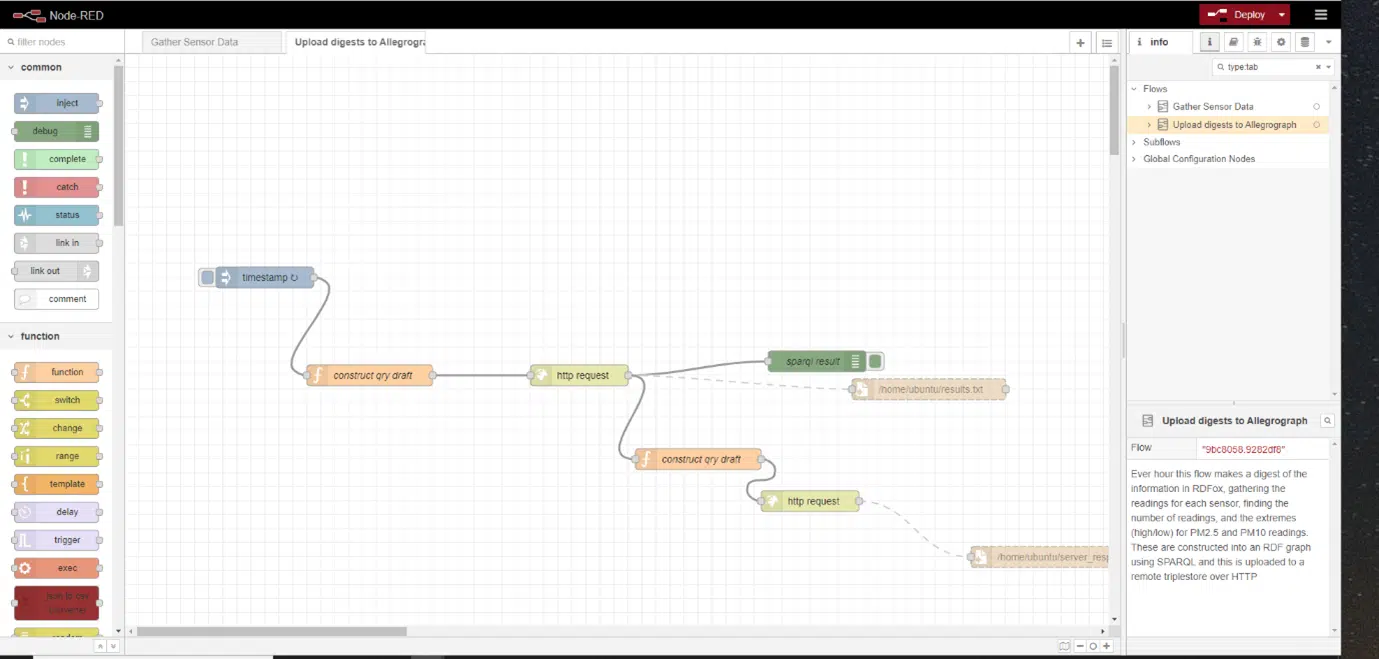Select the range palette node
This screenshot has height=659, width=1379.
pyautogui.click(x=57, y=456)
